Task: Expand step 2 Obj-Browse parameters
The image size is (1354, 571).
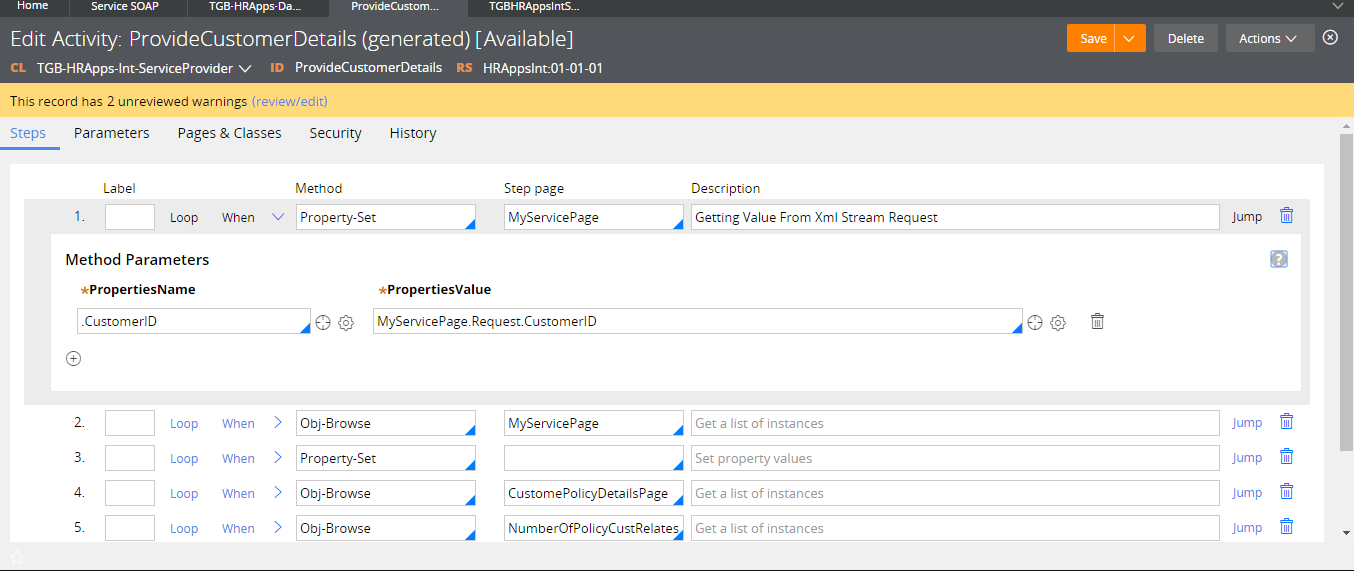Action: click(x=278, y=423)
